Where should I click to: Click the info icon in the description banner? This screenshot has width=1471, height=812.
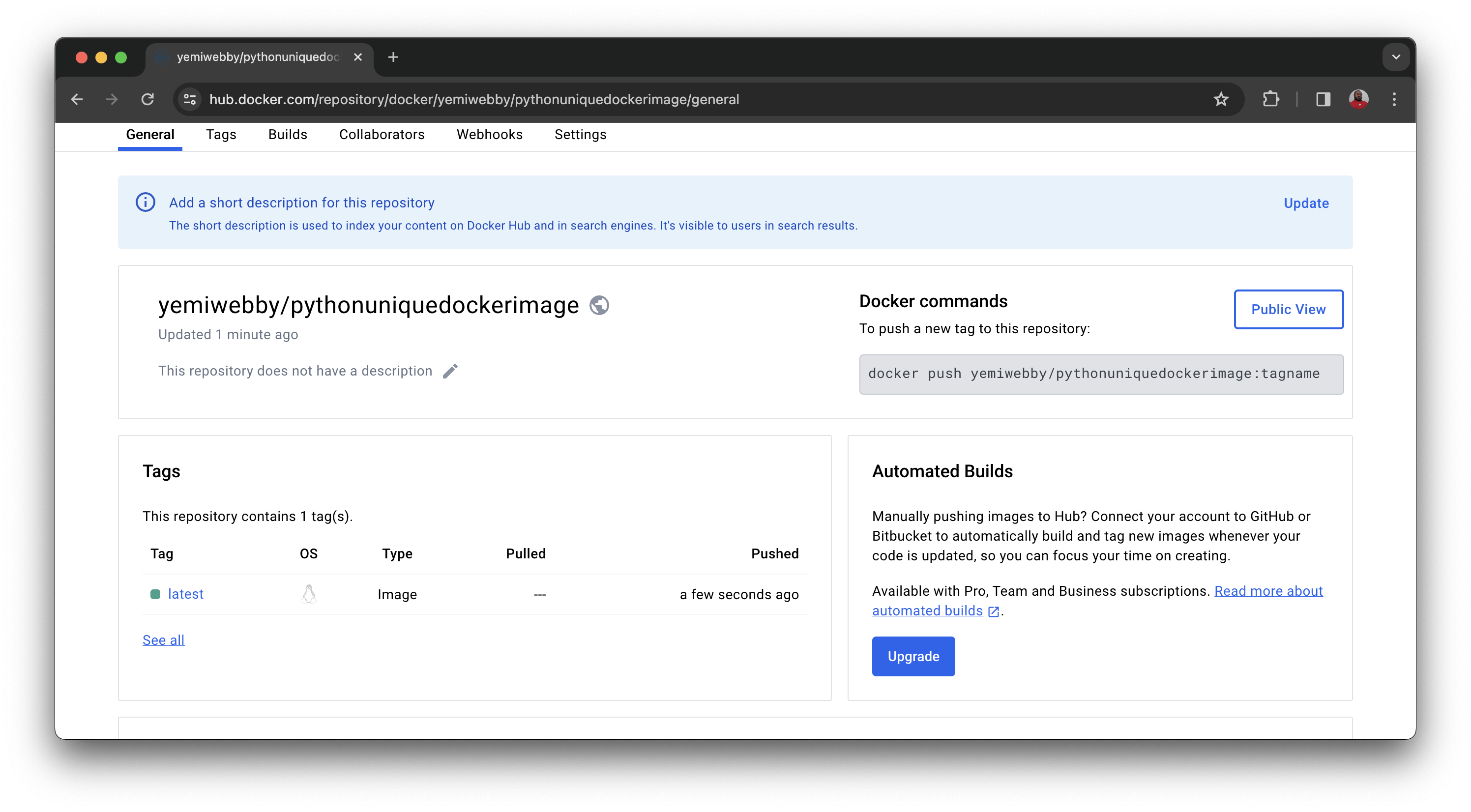146,202
